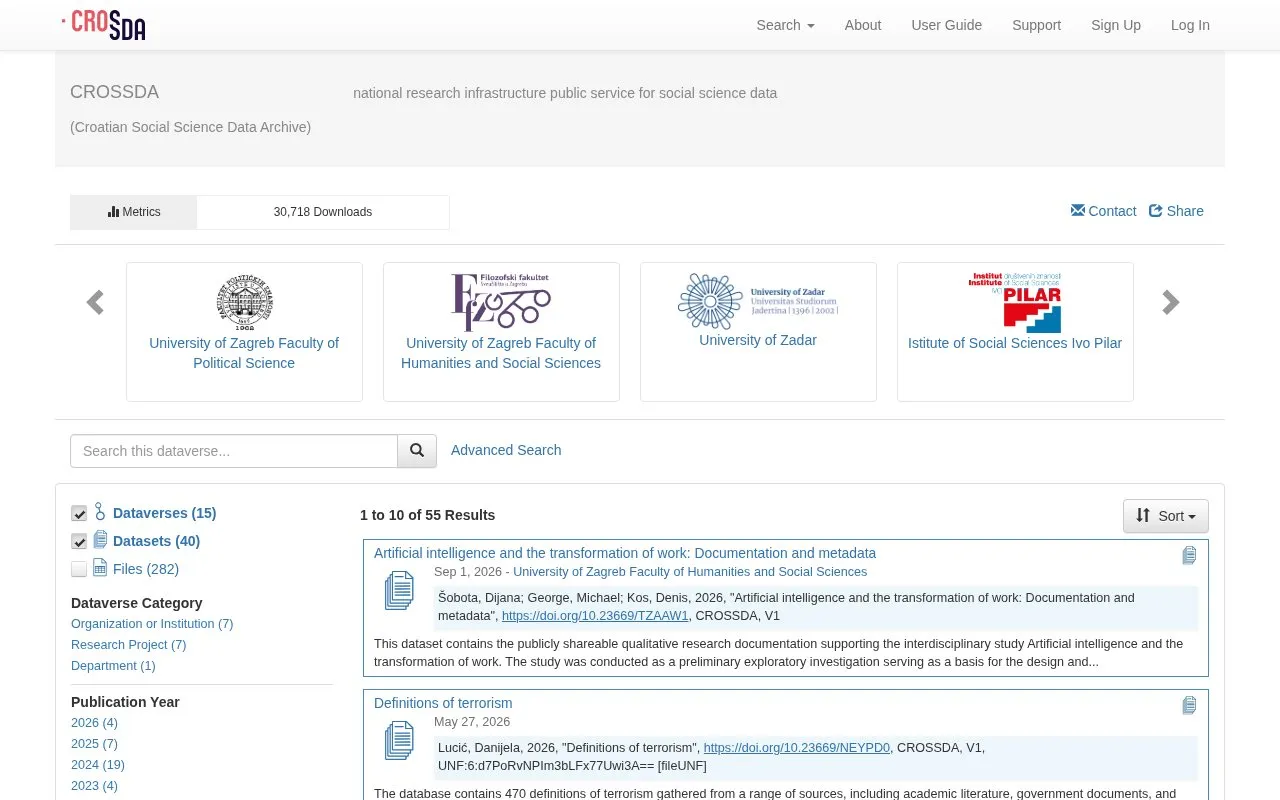The image size is (1280, 800).
Task: Filter by publication year 2026
Action: [94, 723]
